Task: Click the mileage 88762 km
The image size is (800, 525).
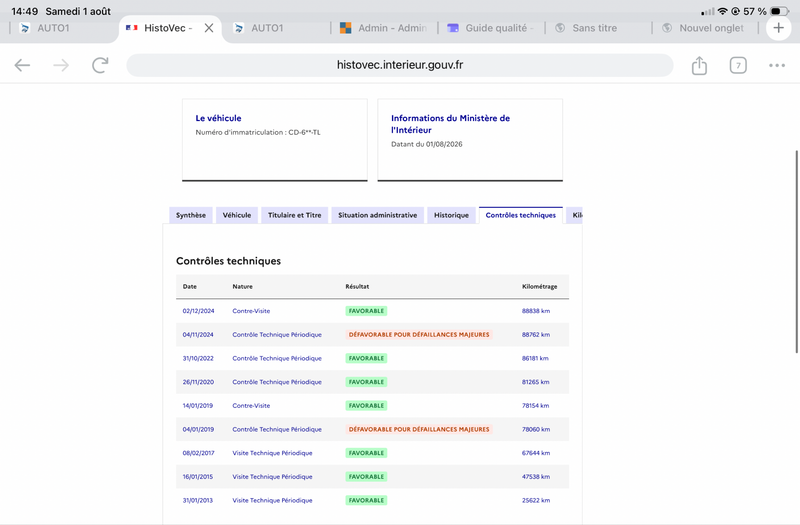Action: pyautogui.click(x=536, y=335)
